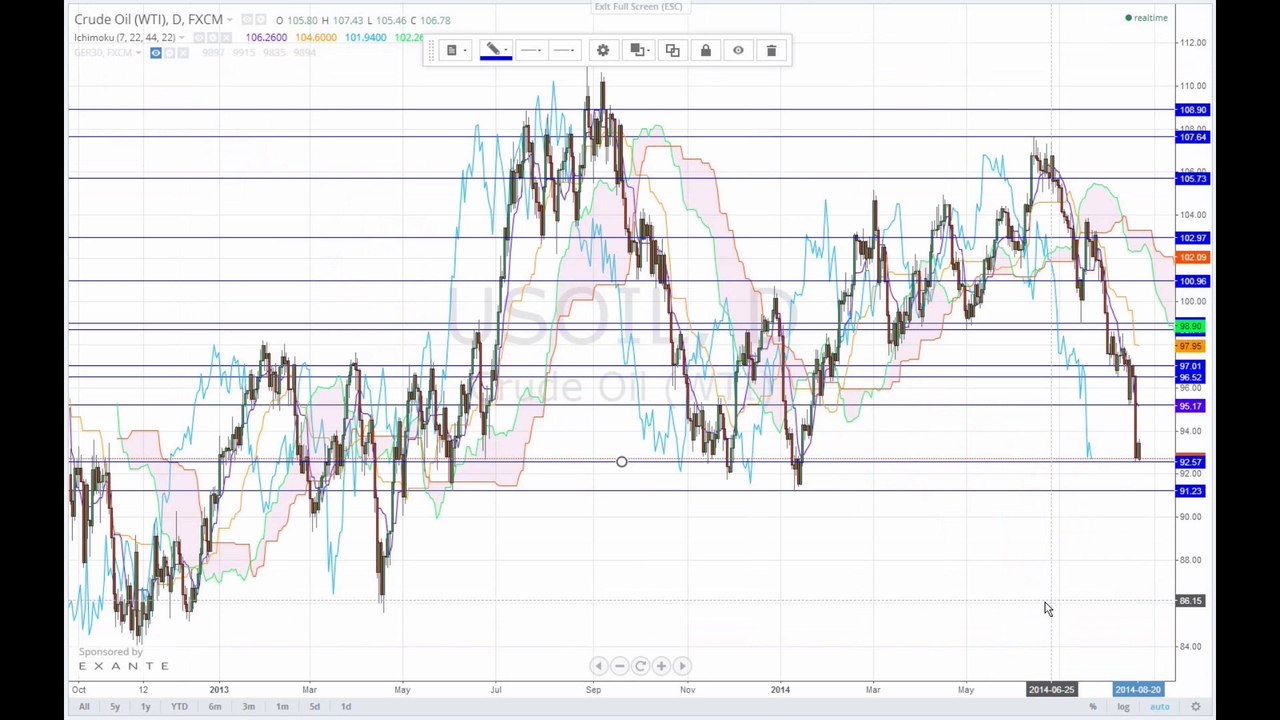Select the 5y time range
Image resolution: width=1280 pixels, height=720 pixels.
tap(115, 707)
